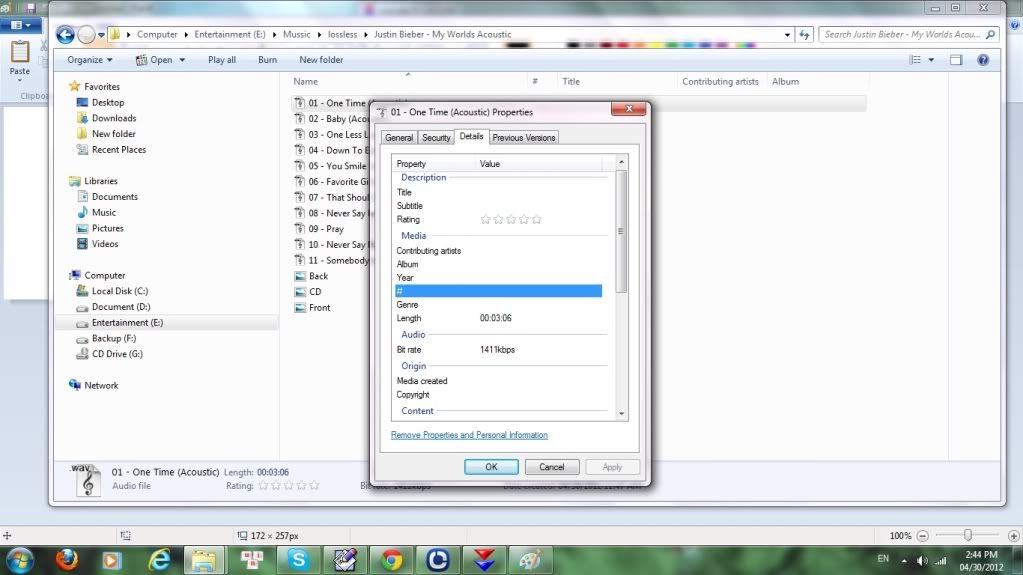
Task: Switch to the Details tab
Action: point(471,136)
